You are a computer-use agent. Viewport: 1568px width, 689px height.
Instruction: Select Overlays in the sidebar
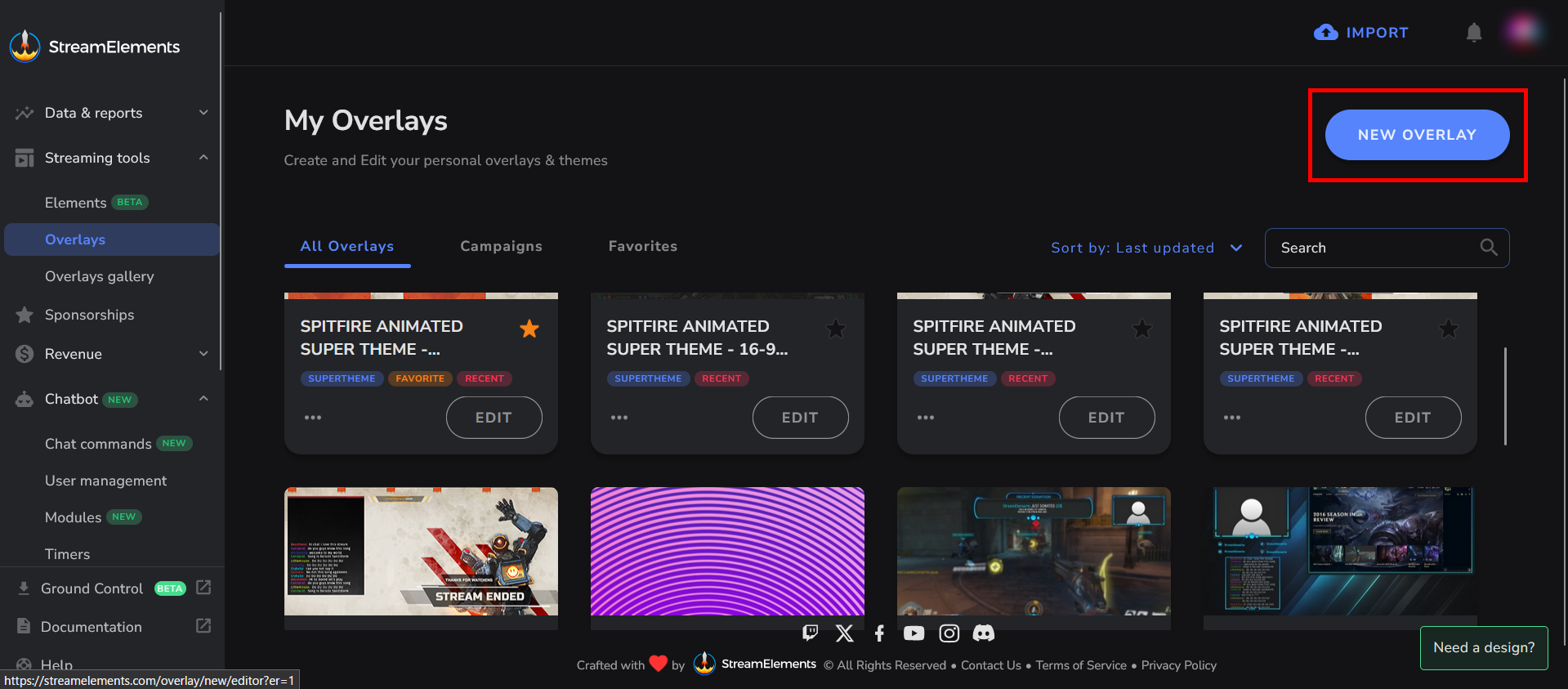point(112,239)
